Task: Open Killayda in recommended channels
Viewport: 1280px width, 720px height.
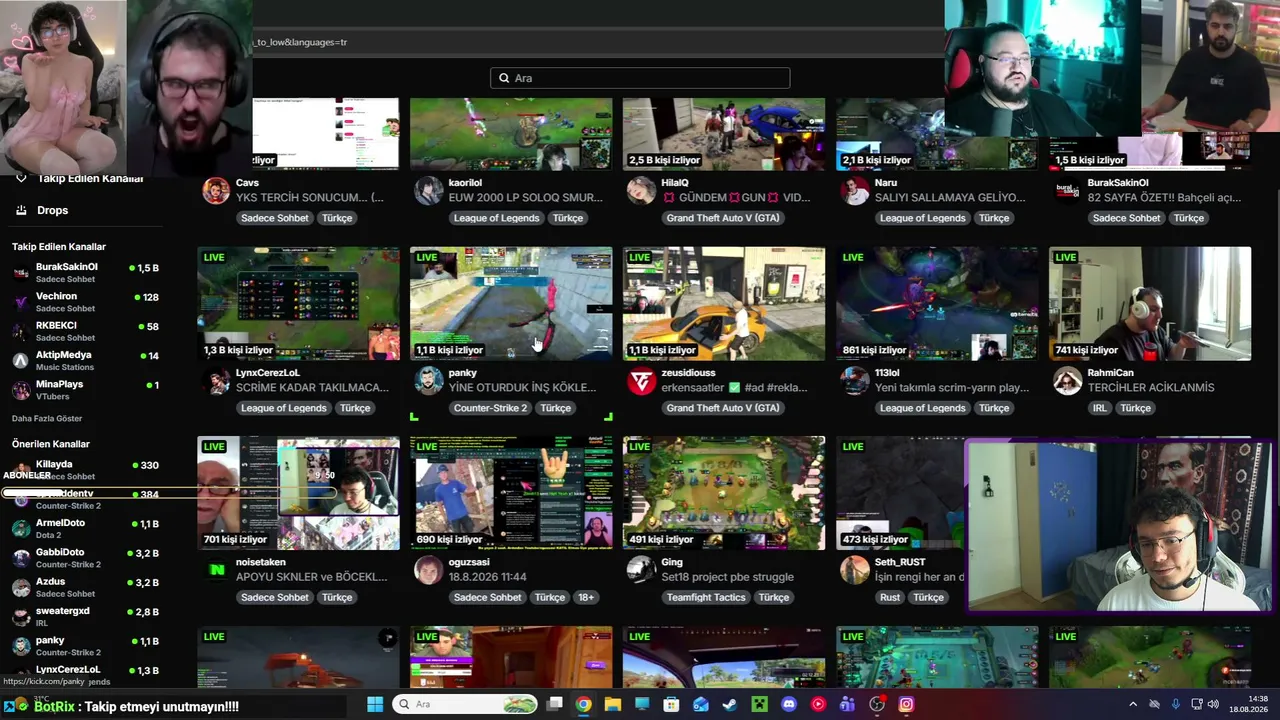Action: coord(86,469)
